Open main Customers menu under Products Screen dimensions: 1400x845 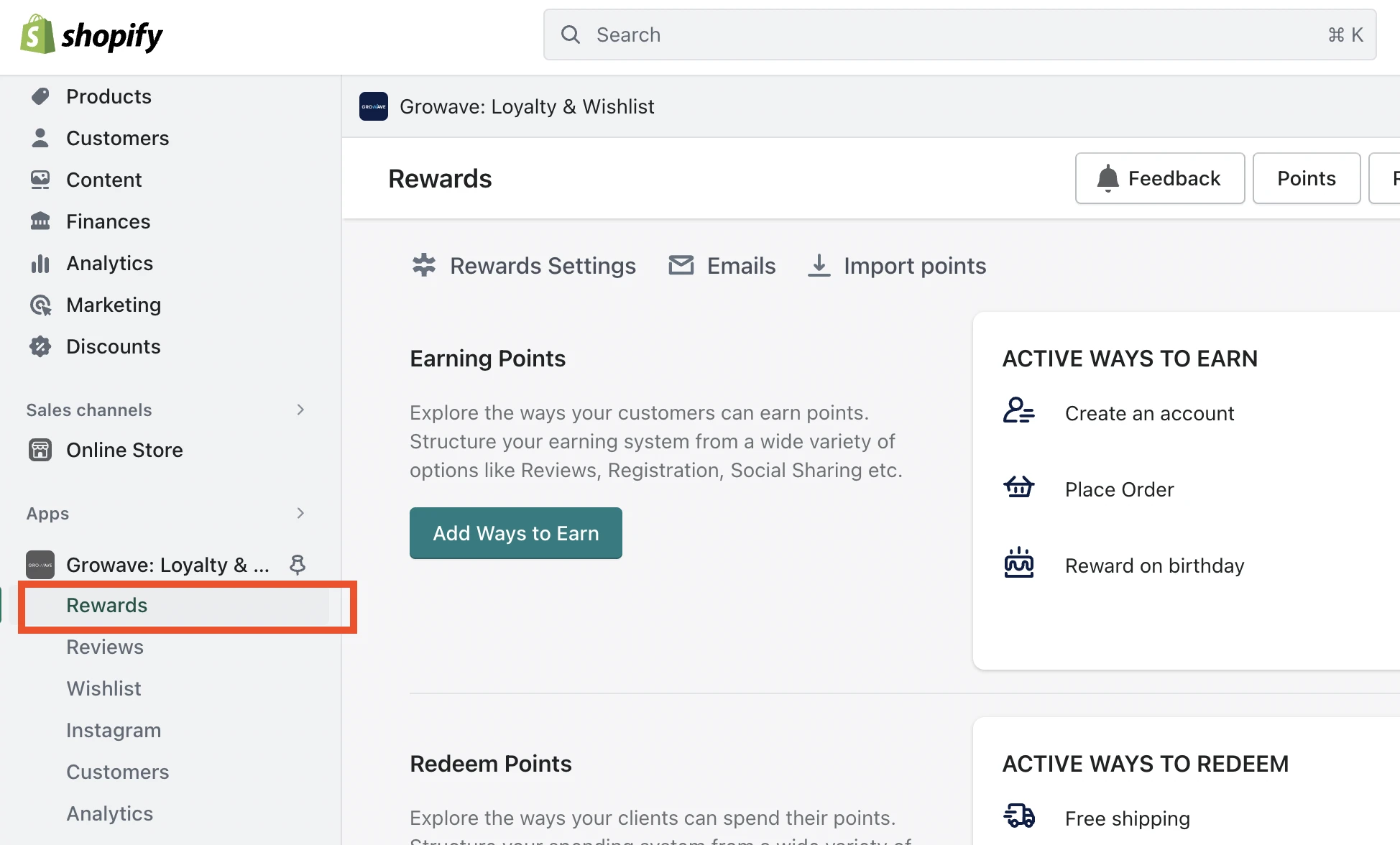coord(117,138)
